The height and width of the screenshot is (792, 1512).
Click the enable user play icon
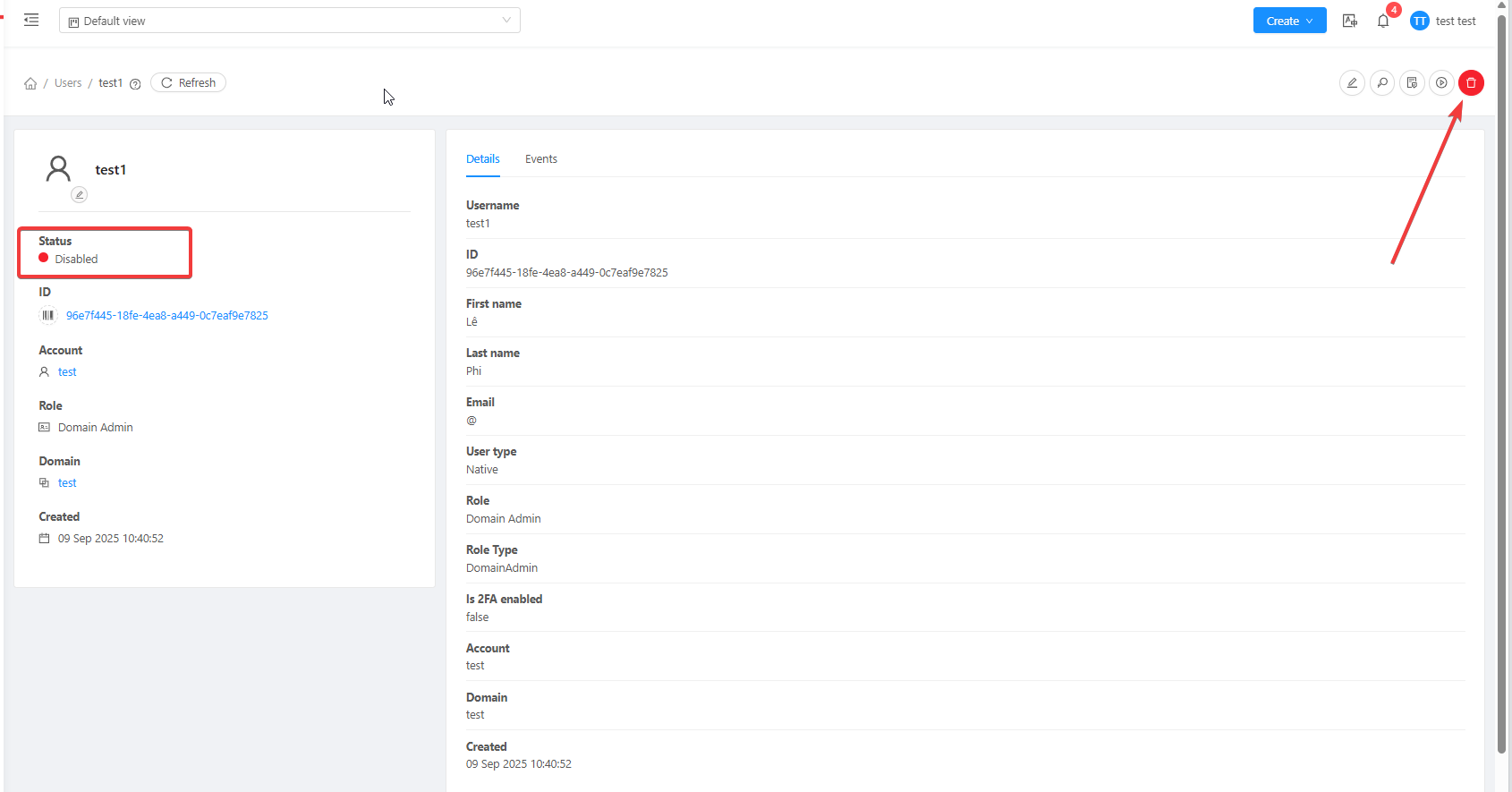[x=1441, y=83]
